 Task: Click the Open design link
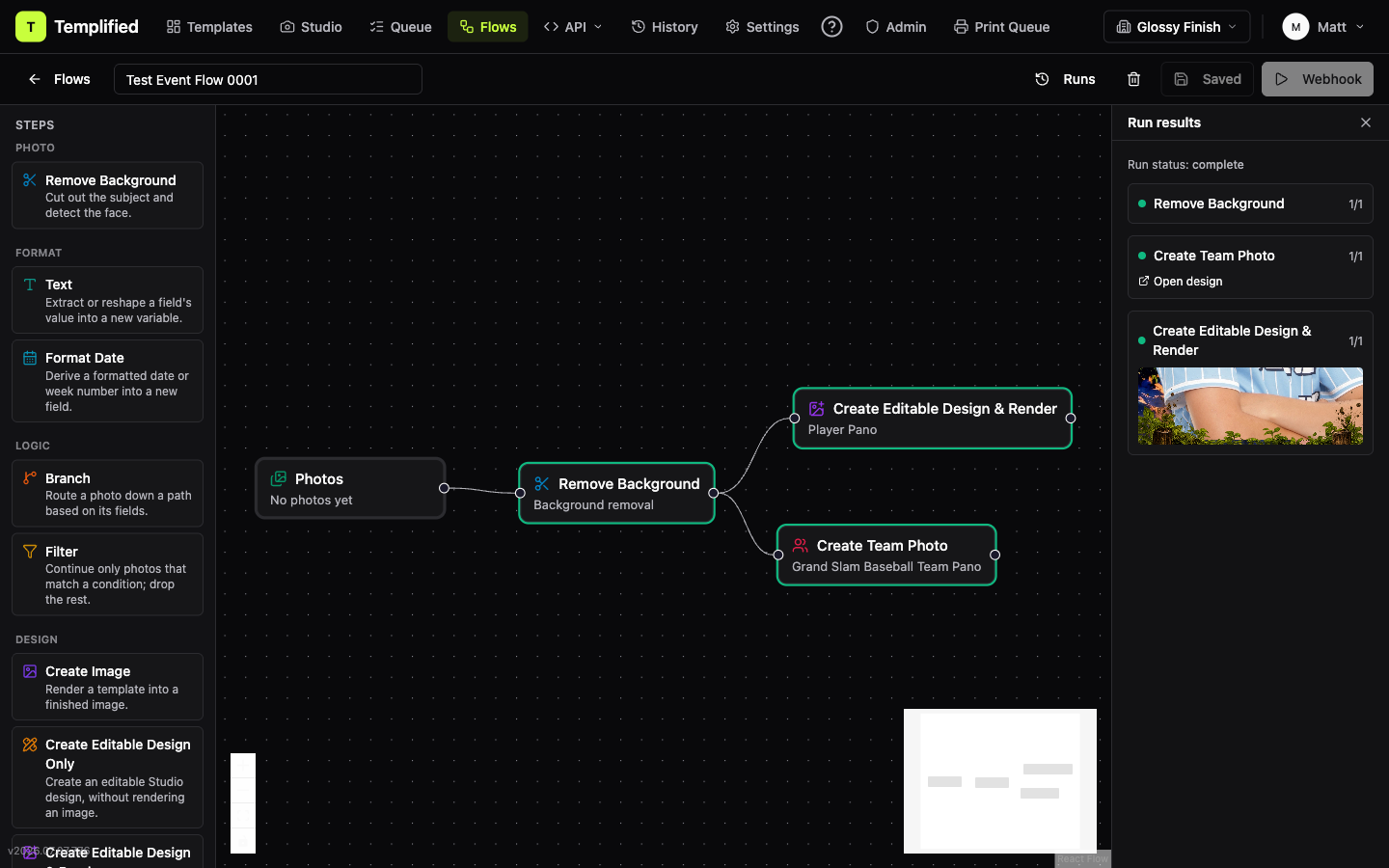1181,282
